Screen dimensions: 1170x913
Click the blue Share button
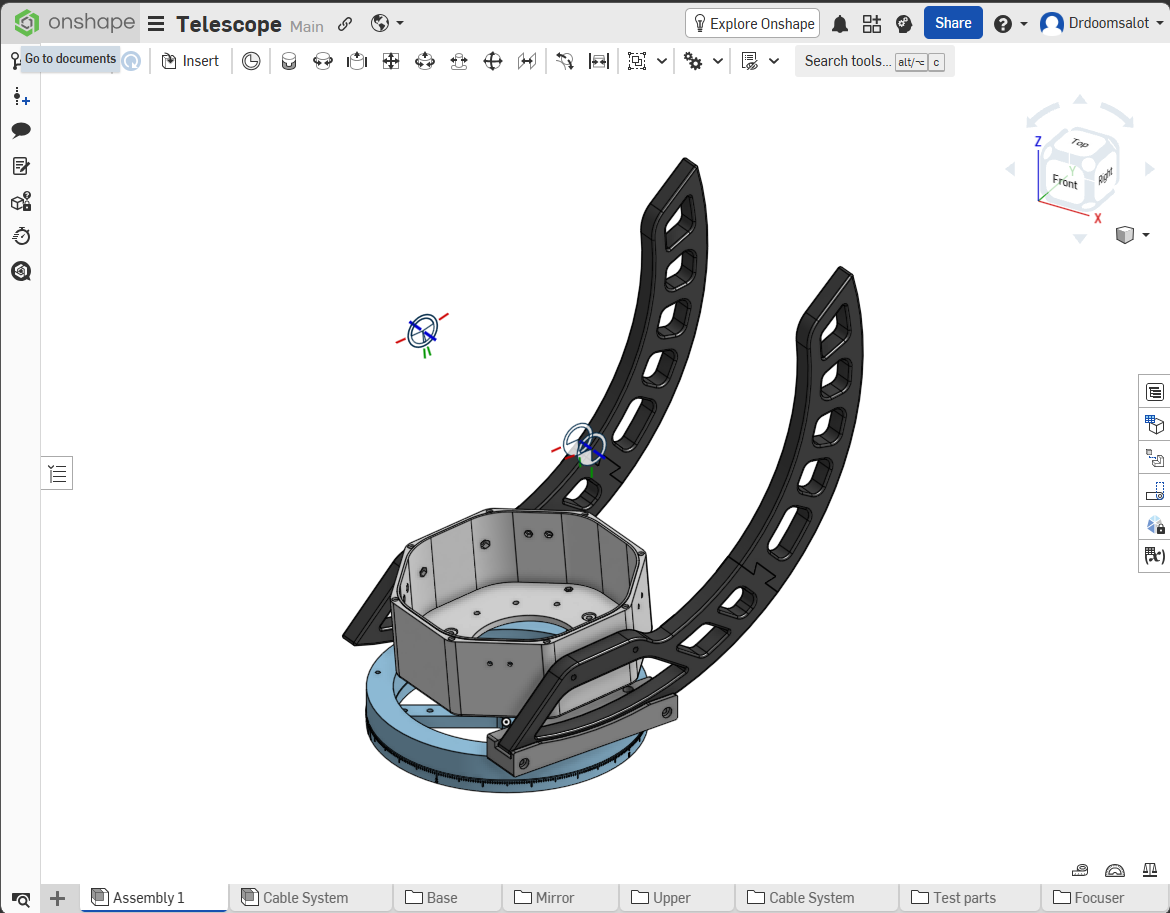point(953,23)
